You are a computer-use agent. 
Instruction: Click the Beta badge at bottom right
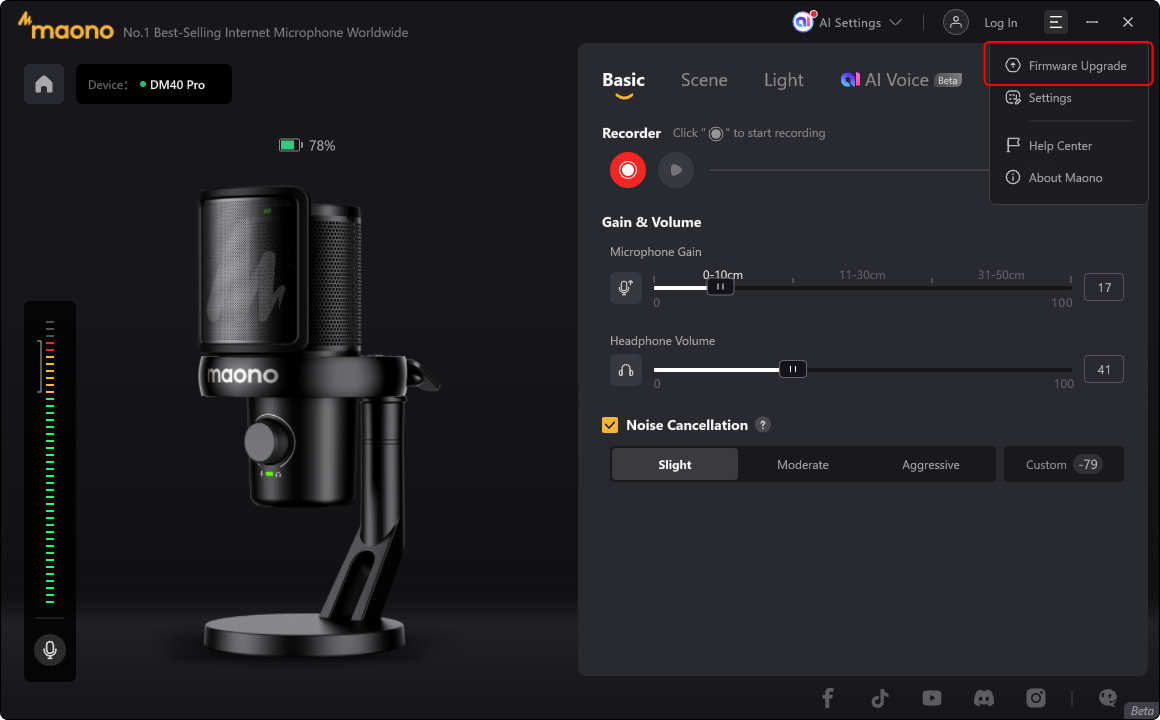pyautogui.click(x=1142, y=710)
